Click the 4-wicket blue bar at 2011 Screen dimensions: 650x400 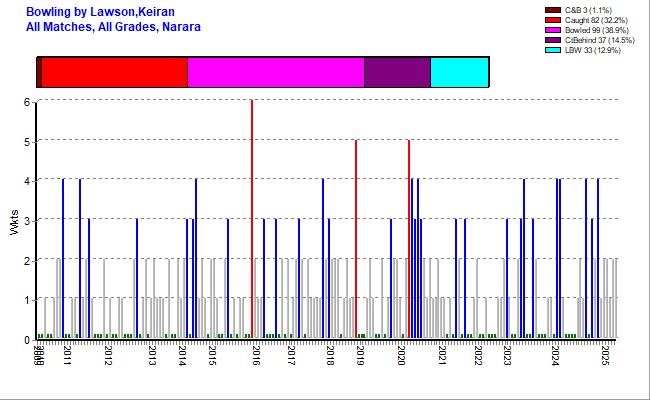point(63,258)
